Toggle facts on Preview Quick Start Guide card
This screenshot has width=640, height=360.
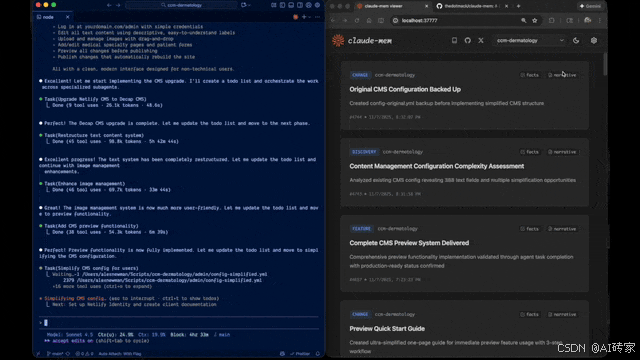530,314
